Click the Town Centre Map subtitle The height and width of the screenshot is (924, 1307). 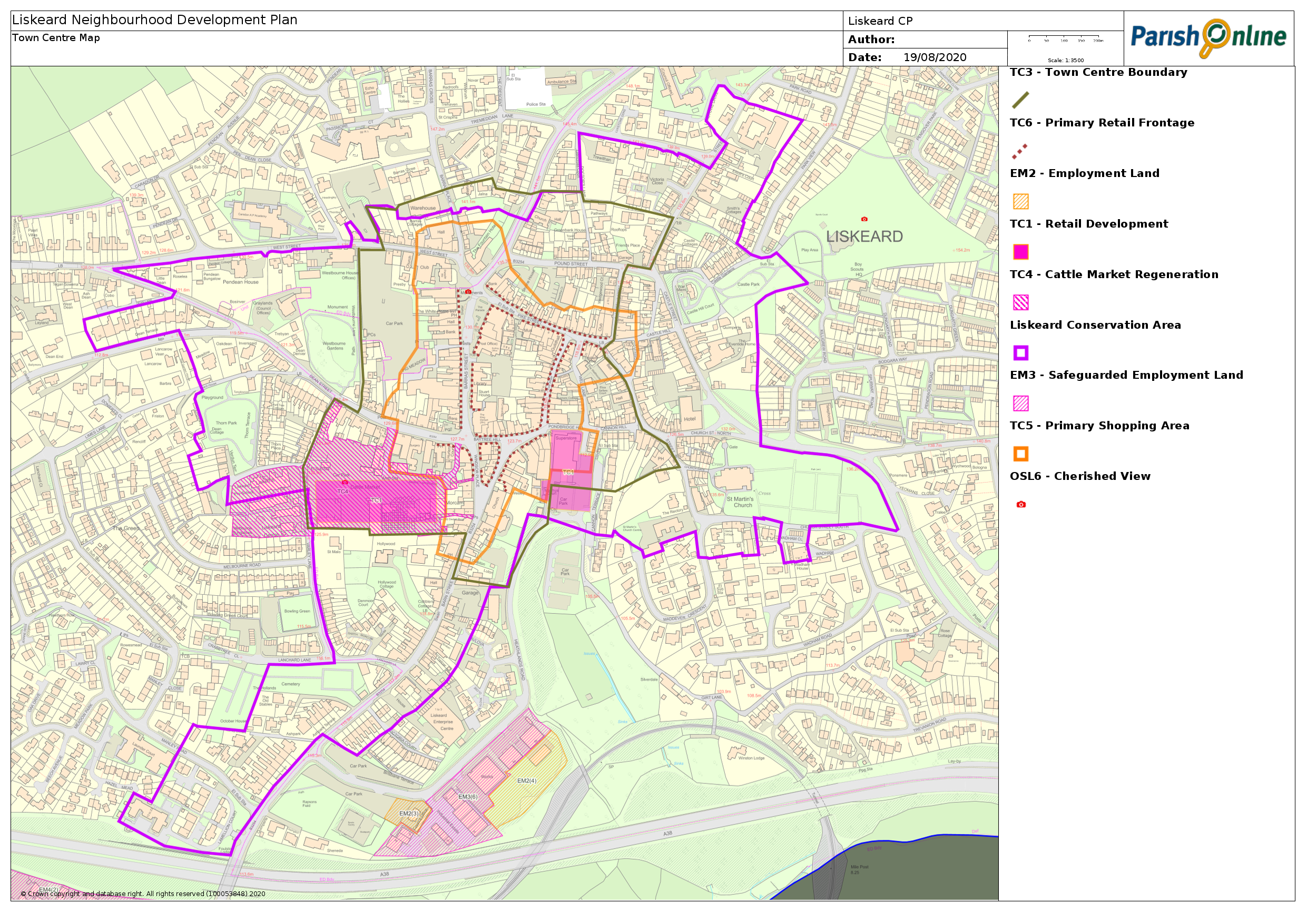[56, 38]
